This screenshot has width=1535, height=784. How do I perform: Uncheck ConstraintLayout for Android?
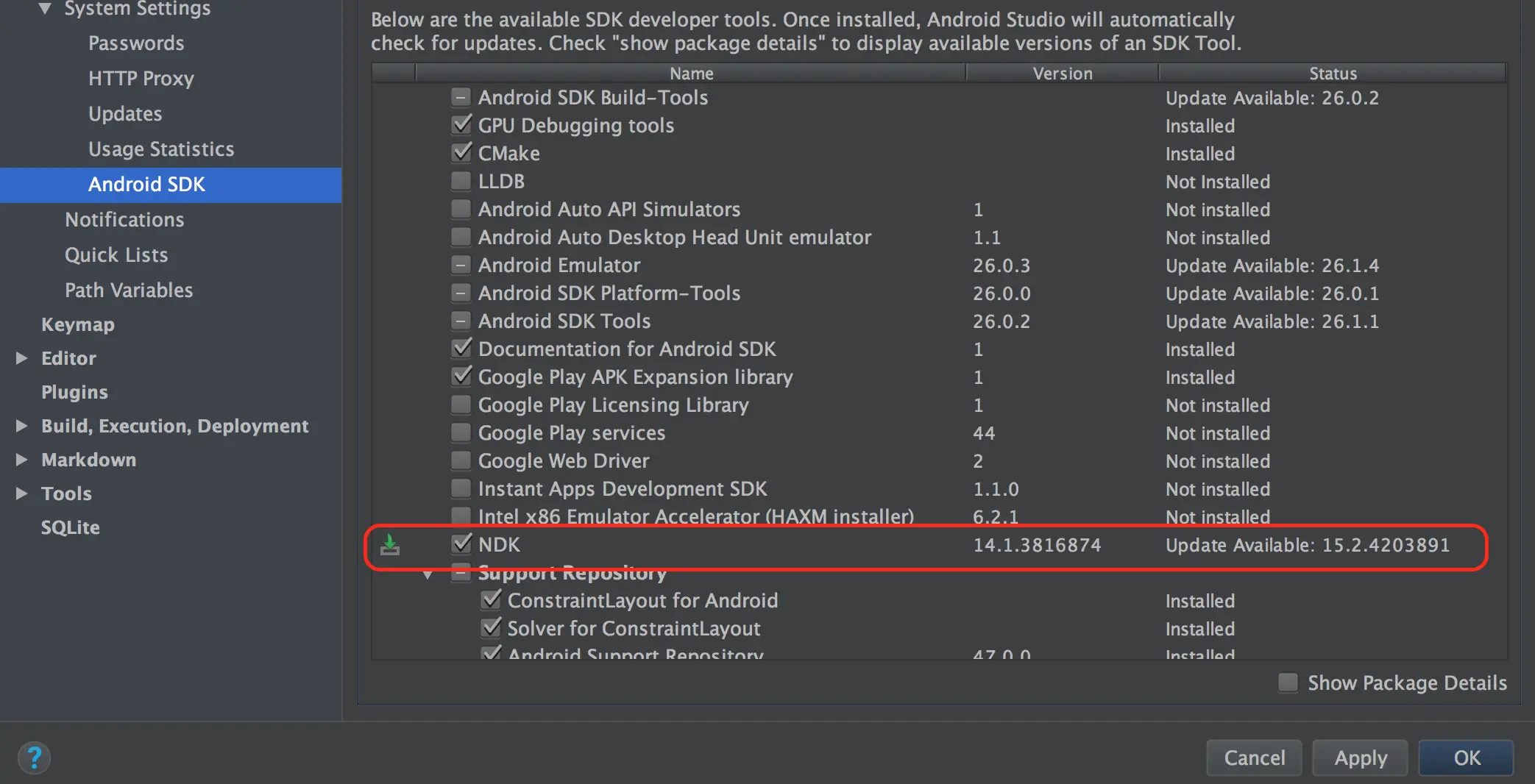[491, 600]
